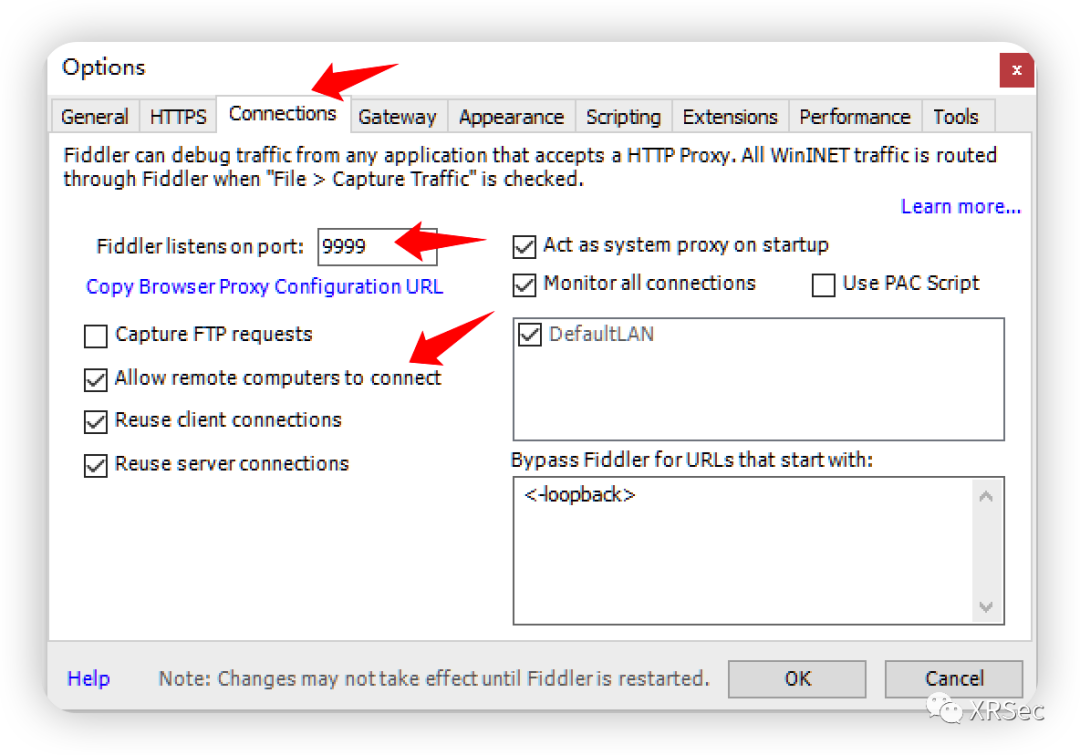This screenshot has height=755, width=1080.
Task: Enable Capture FTP requests checkbox
Action: point(96,336)
